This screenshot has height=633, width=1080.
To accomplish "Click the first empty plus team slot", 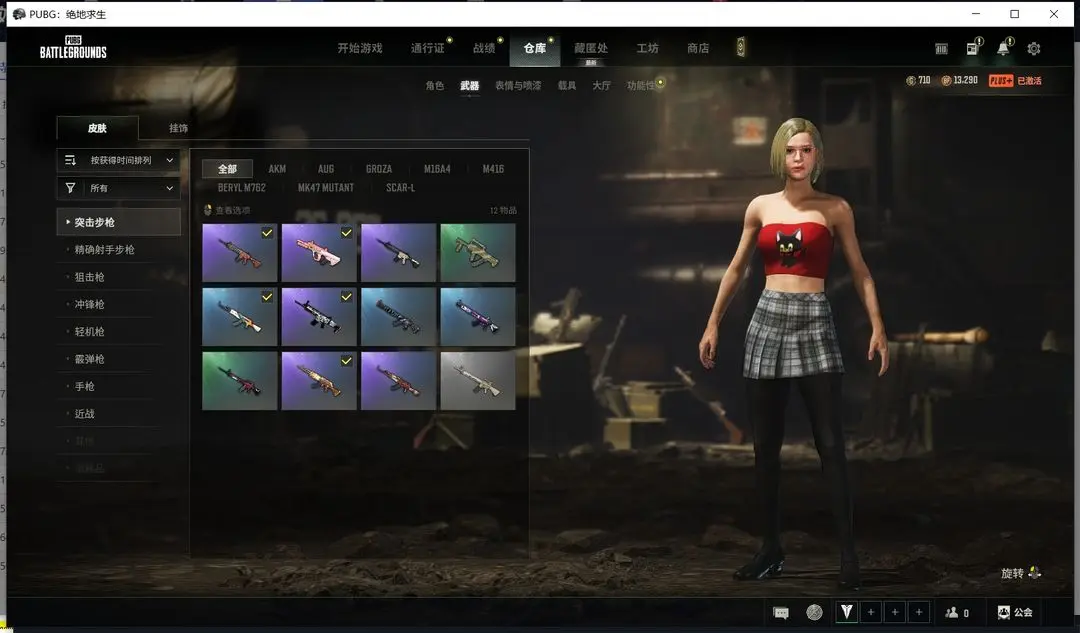I will point(871,612).
